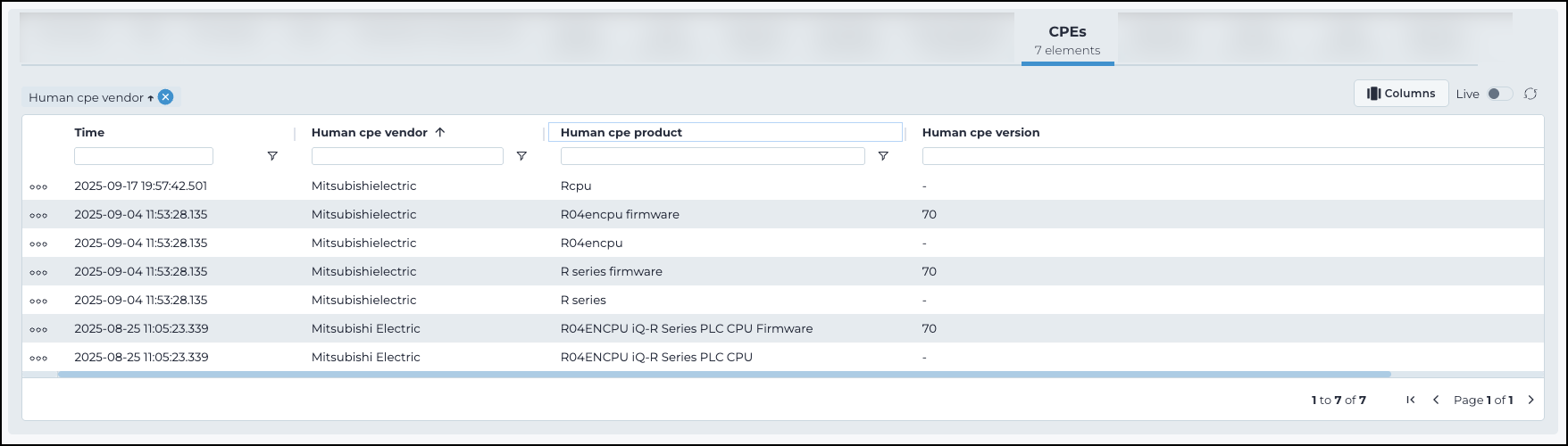Open row menu for R series row with dash version
This screenshot has width=1568, height=446.
(38, 301)
